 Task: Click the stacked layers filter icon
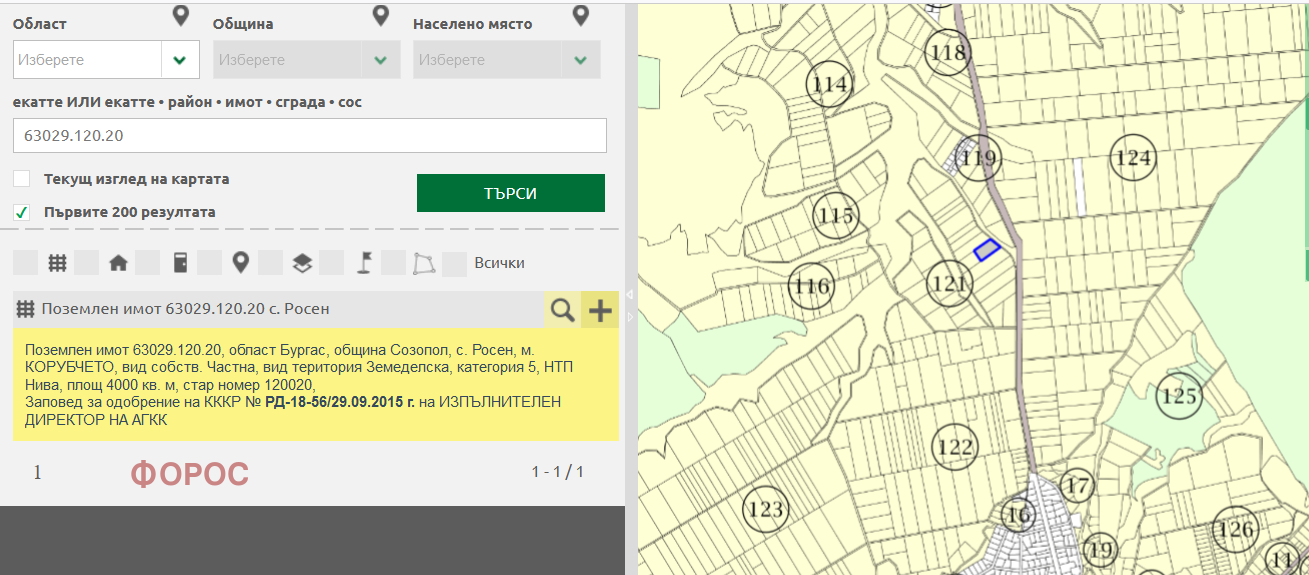pyautogui.click(x=302, y=263)
